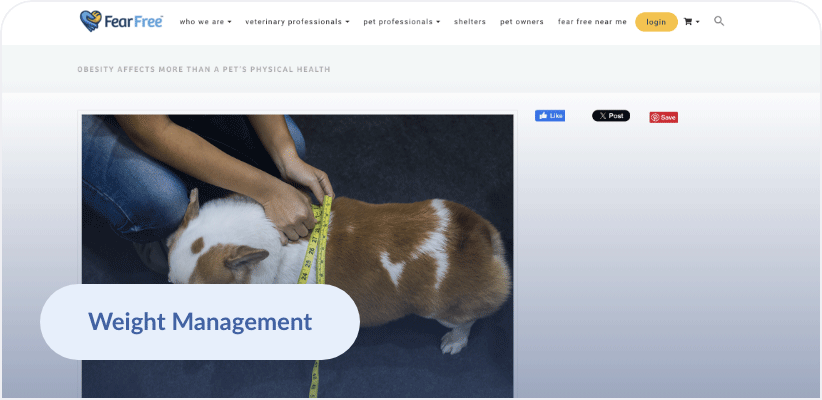Screen dimensions: 822x400
Task: Click the breadcrumb title about pet obesity
Action: point(204,69)
